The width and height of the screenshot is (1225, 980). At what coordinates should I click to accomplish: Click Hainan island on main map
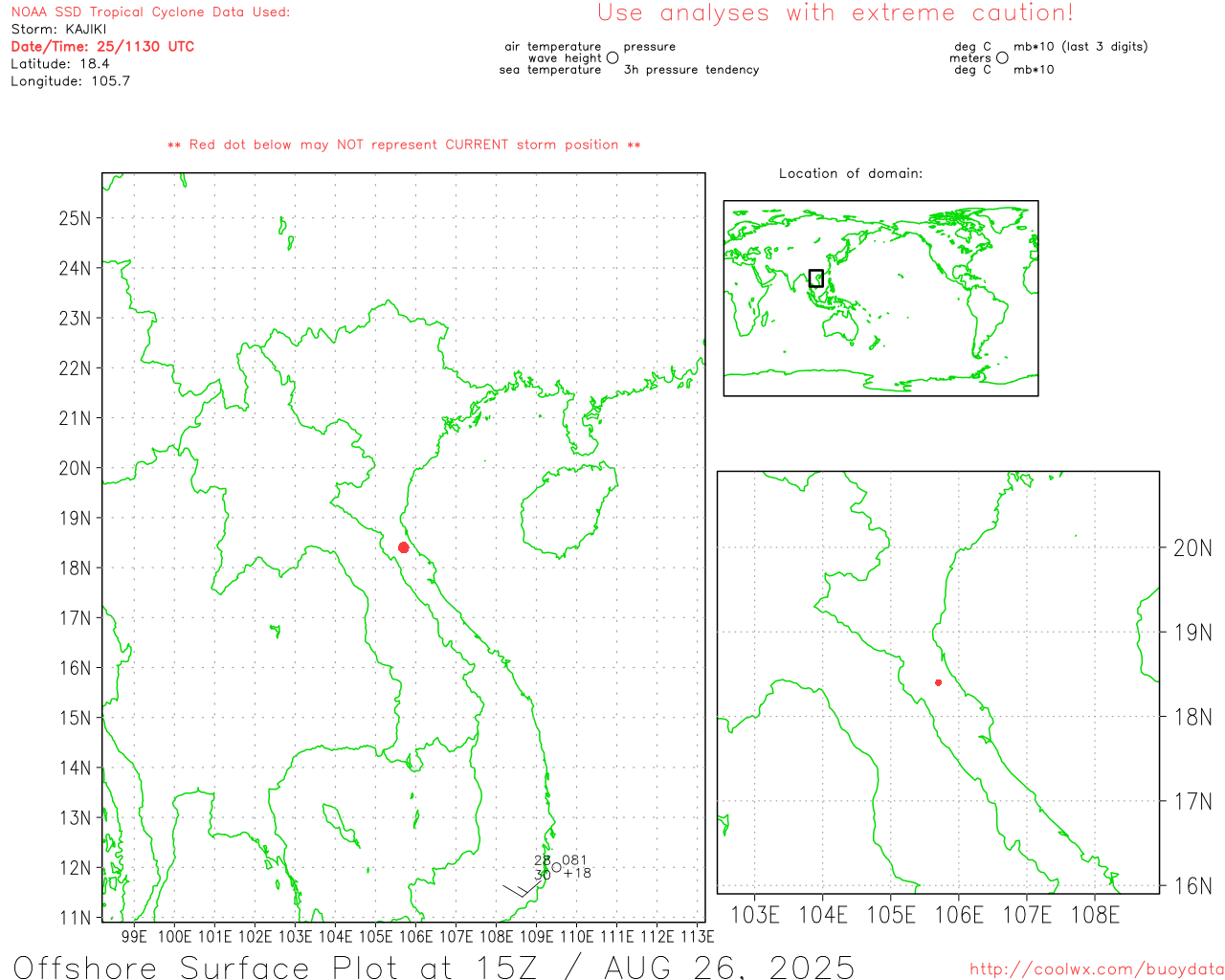(568, 512)
